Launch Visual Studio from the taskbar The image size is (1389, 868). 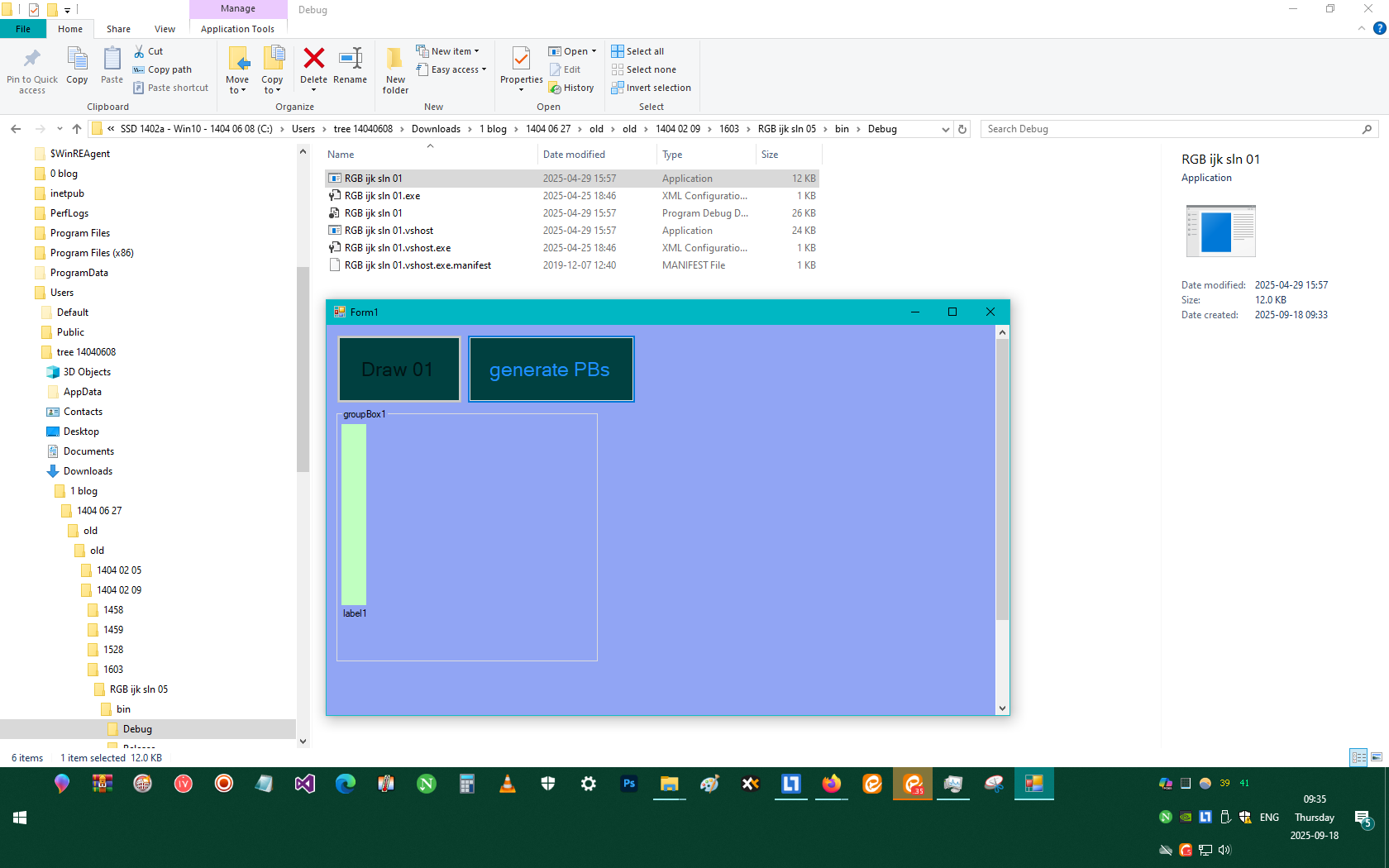[305, 784]
